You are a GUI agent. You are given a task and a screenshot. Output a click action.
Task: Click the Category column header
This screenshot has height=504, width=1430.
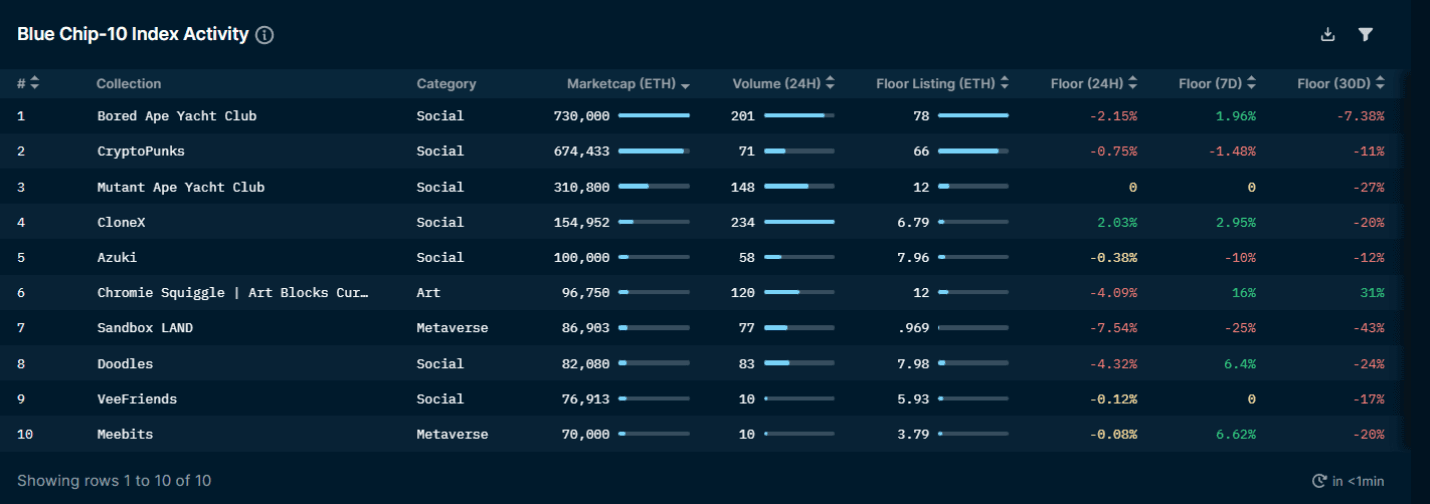click(446, 84)
